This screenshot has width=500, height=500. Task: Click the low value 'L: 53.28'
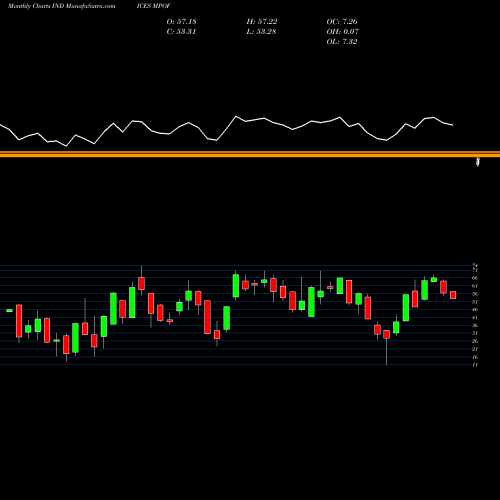coord(261,31)
